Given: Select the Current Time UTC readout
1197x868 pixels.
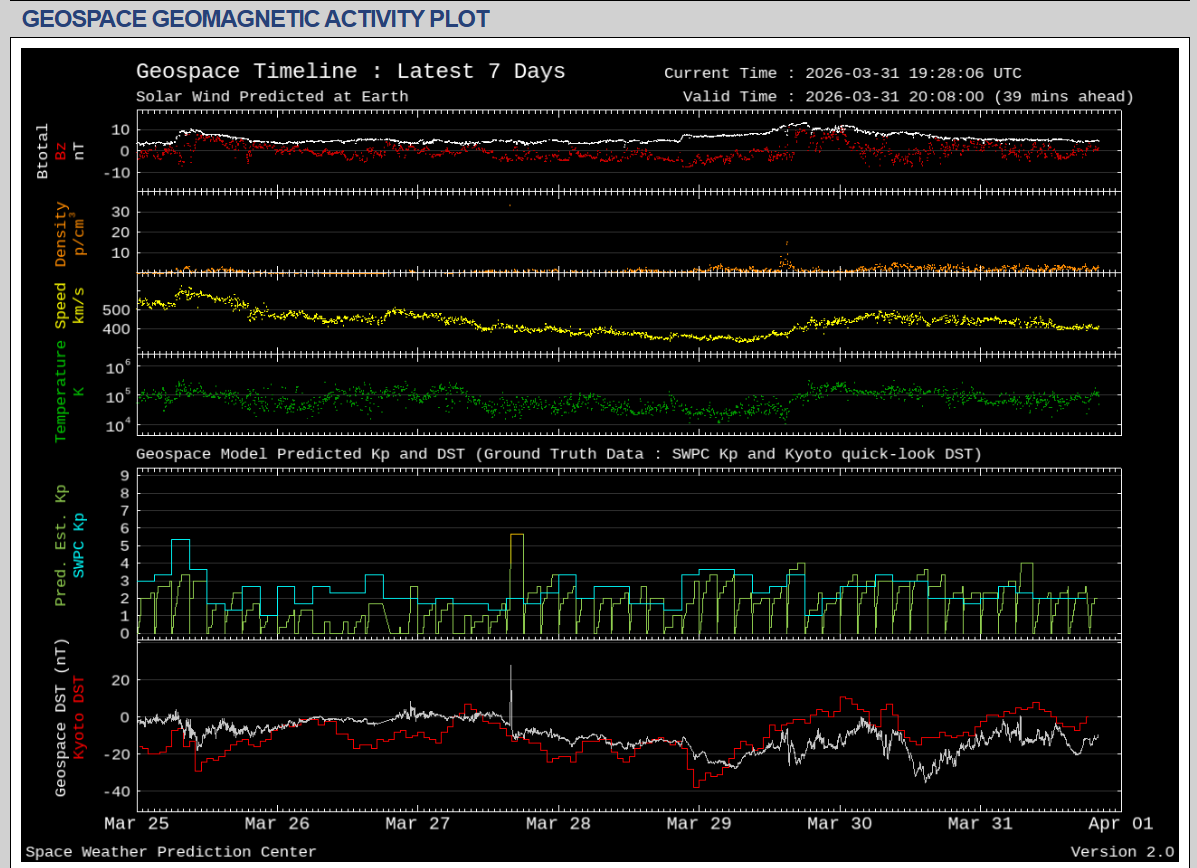Looking at the screenshot, I should click(x=842, y=73).
